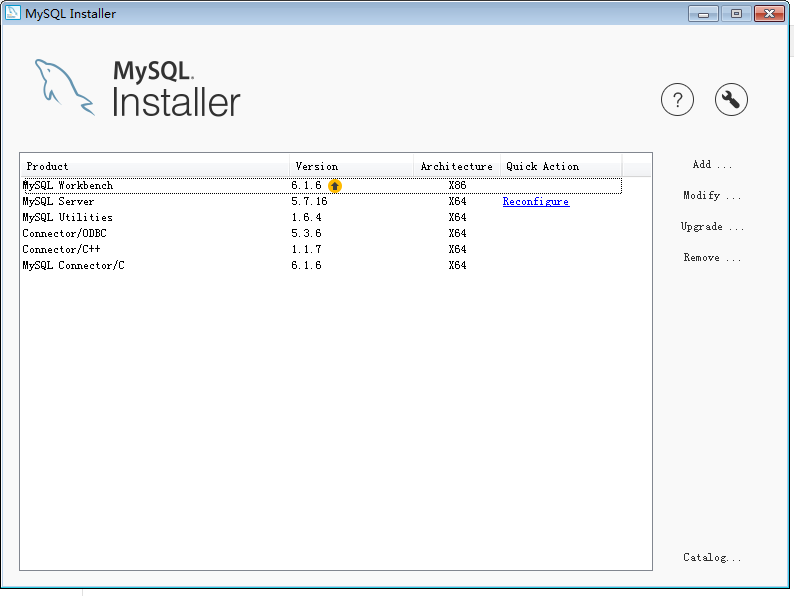Click X64 cell in MySQL Connector/C row
Image resolution: width=794 pixels, height=596 pixels.
click(457, 265)
